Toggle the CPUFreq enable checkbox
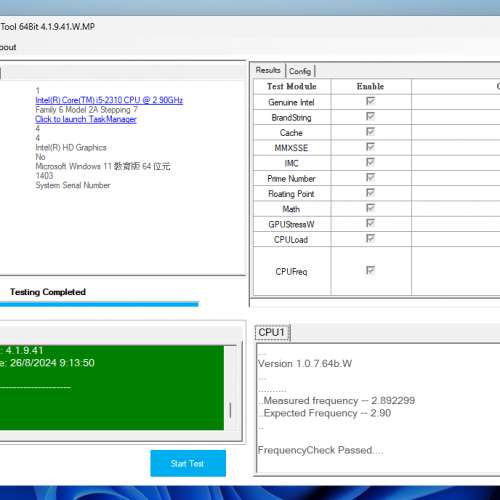Viewport: 500px width, 500px height. [x=370, y=270]
